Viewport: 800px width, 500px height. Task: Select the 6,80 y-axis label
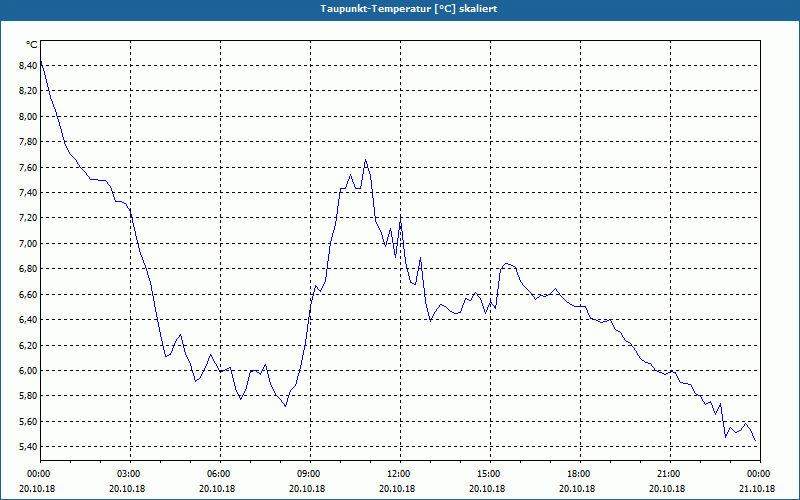pyautogui.click(x=27, y=269)
